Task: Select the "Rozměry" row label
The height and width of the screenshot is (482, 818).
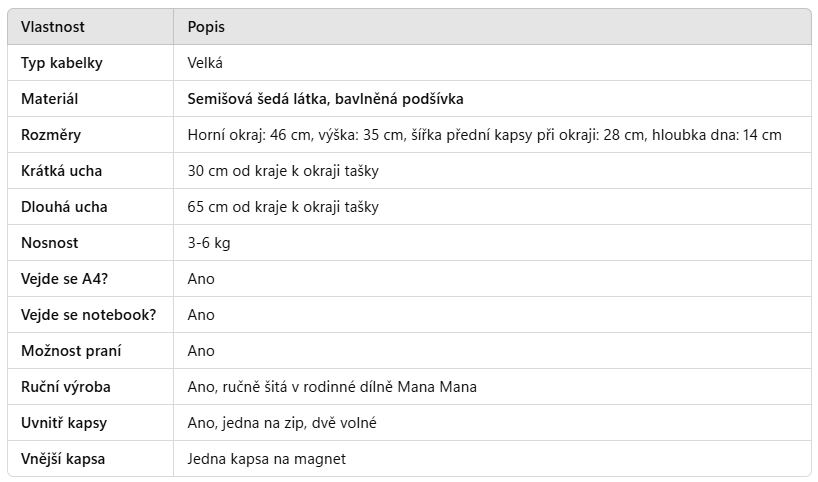Action: (x=51, y=135)
